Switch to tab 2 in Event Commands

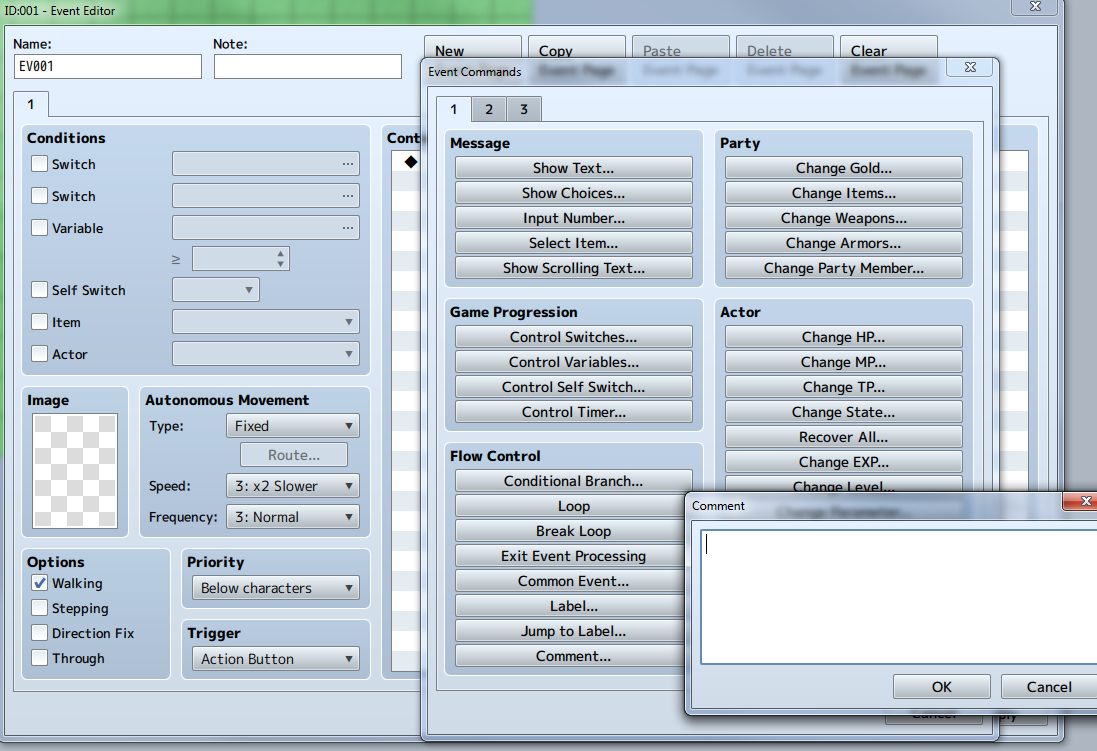pyautogui.click(x=489, y=107)
